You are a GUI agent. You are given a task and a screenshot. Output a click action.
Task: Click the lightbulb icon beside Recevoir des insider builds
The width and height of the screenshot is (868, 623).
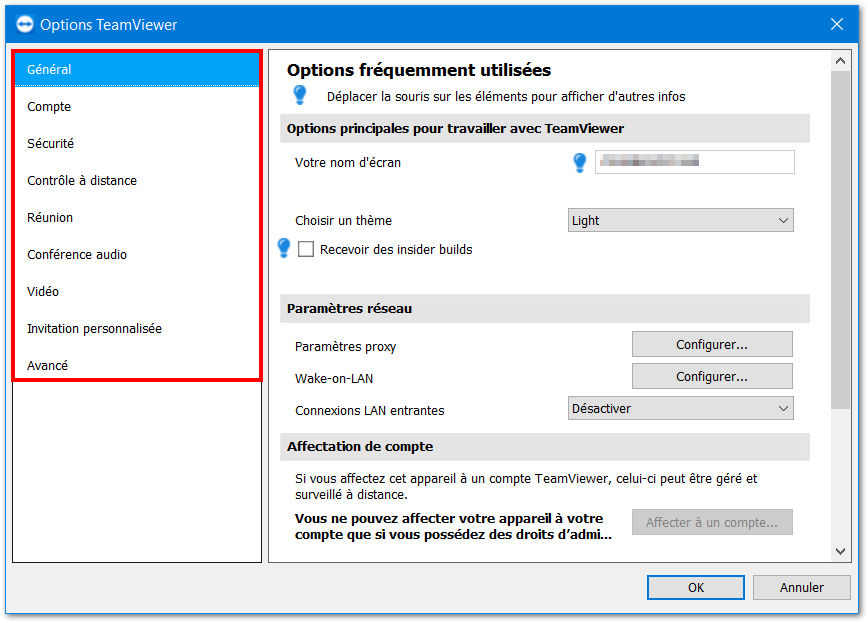(284, 248)
